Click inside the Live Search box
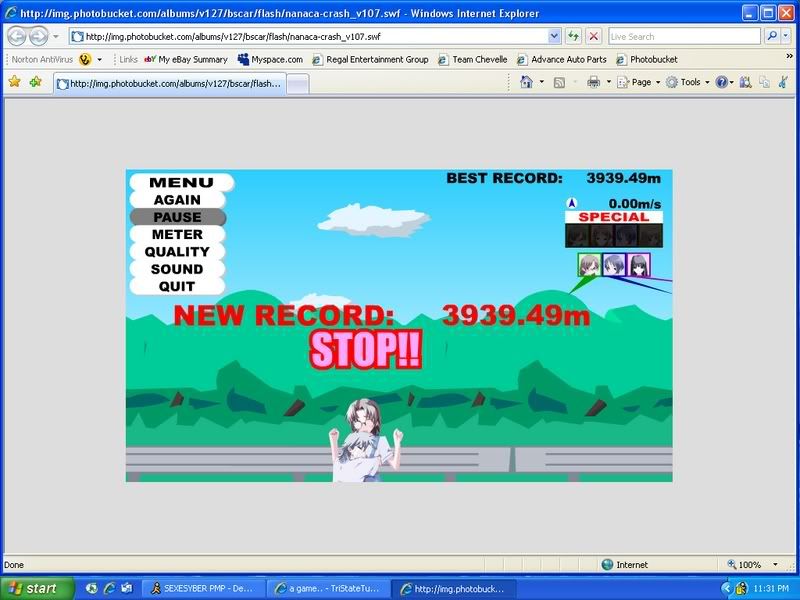800x600 pixels. 683,36
